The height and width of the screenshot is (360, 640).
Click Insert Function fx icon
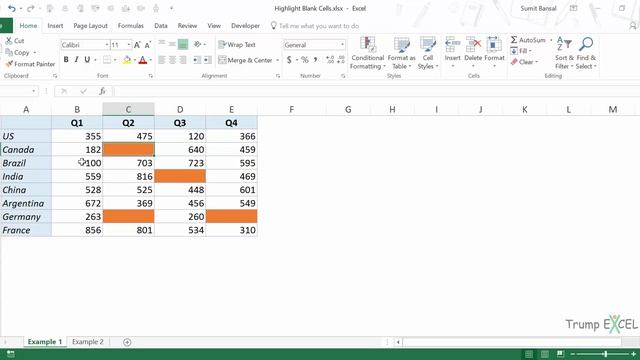(102, 91)
